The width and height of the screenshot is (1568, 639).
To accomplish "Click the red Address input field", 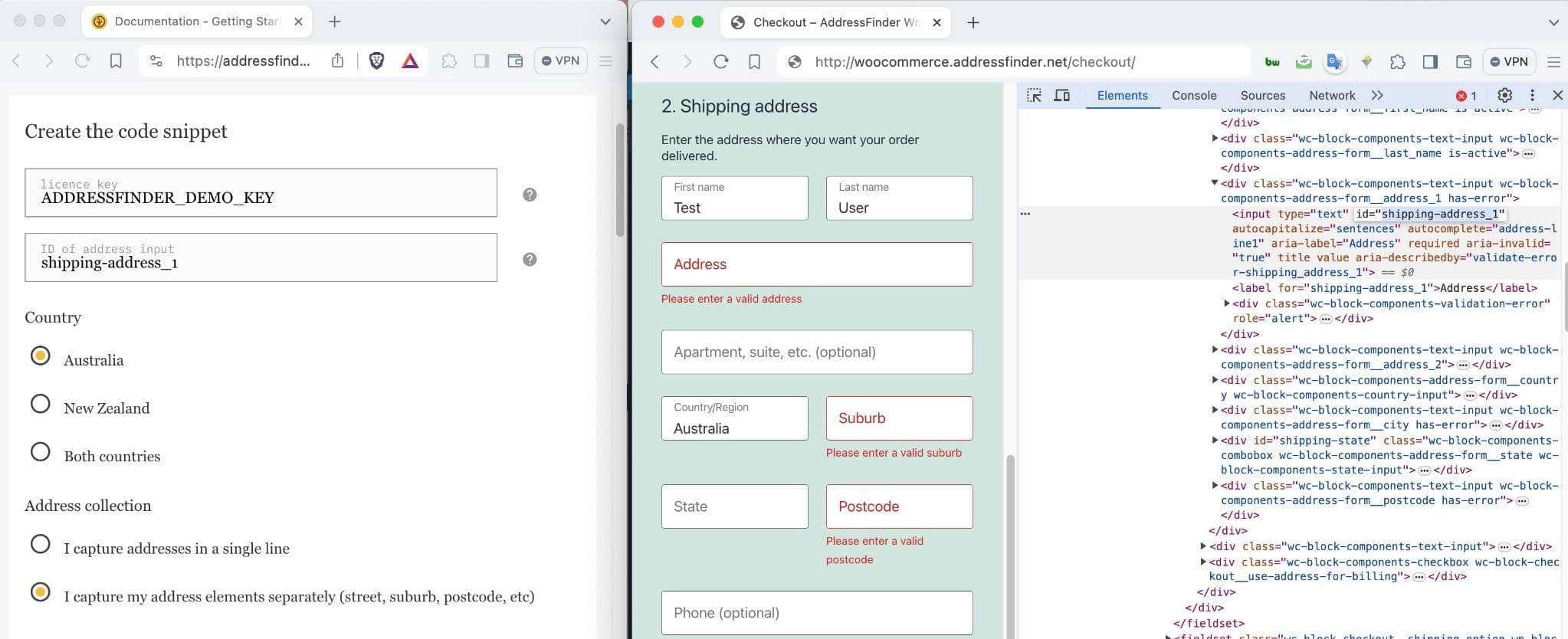I will tap(817, 264).
